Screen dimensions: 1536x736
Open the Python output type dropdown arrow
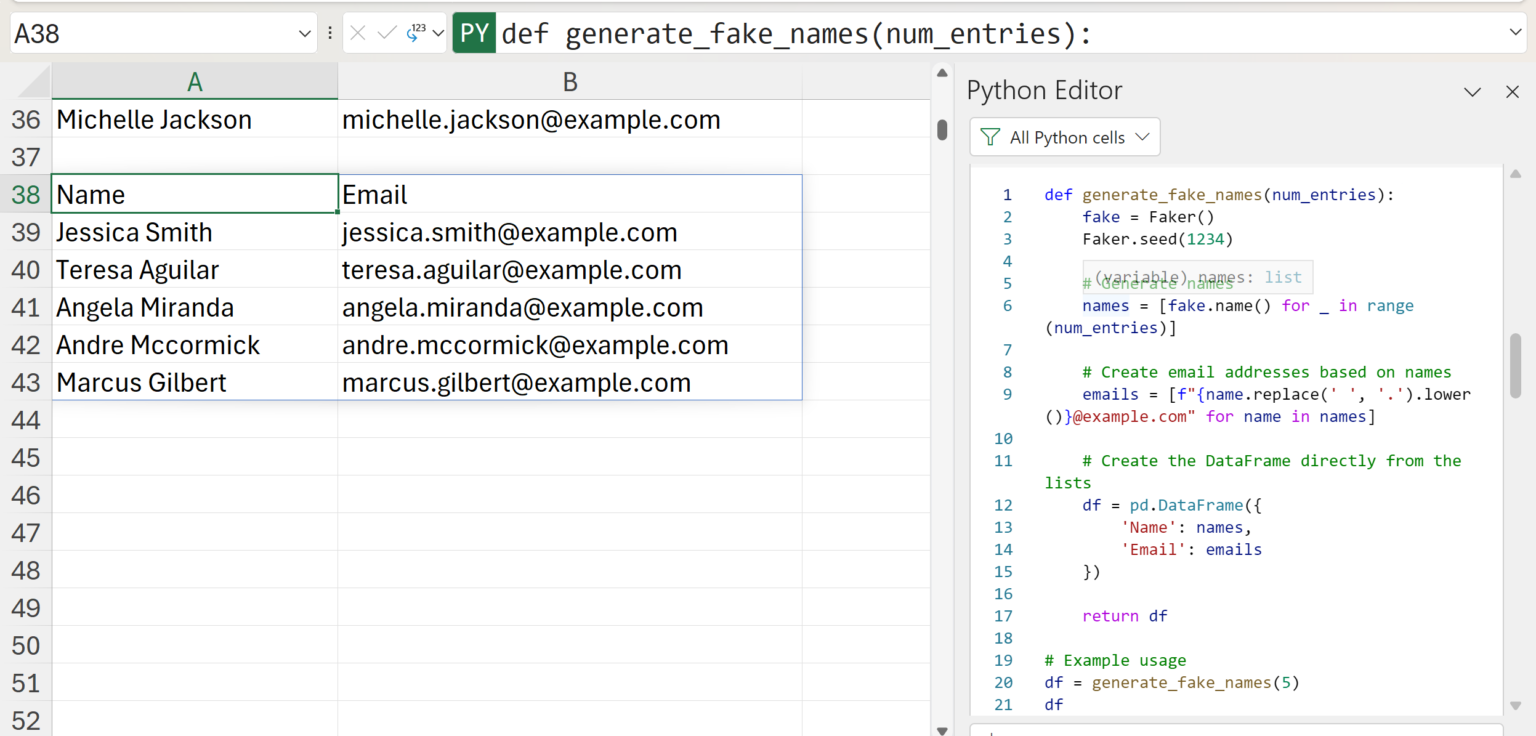tap(438, 34)
